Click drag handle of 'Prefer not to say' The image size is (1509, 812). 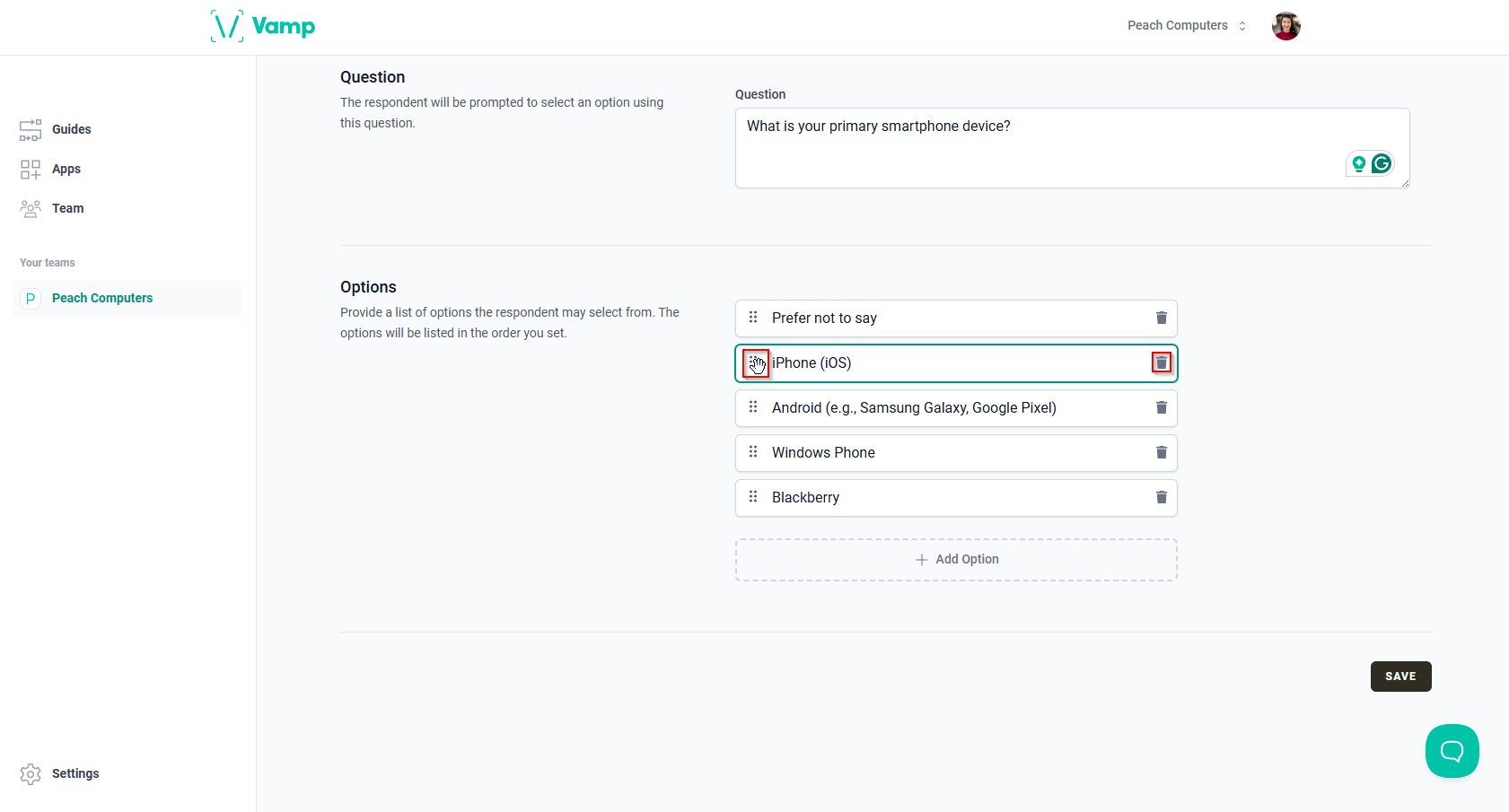click(x=753, y=318)
